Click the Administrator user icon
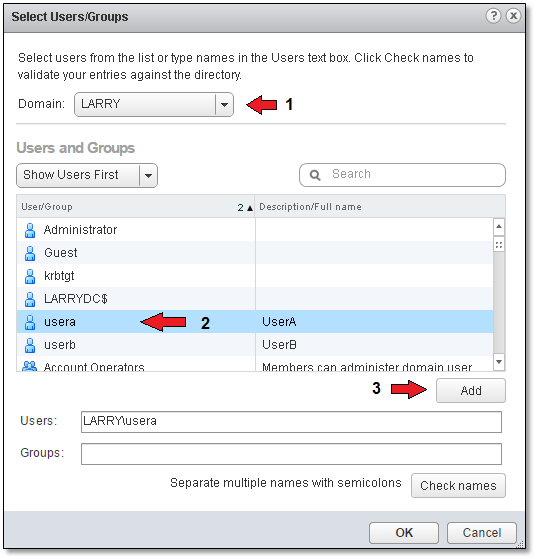 click(x=30, y=230)
